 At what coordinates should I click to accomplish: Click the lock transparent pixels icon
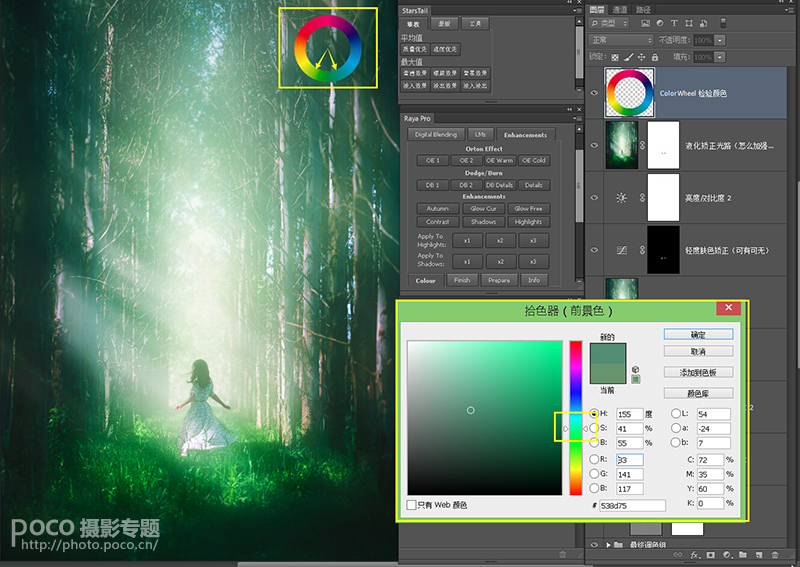615,57
